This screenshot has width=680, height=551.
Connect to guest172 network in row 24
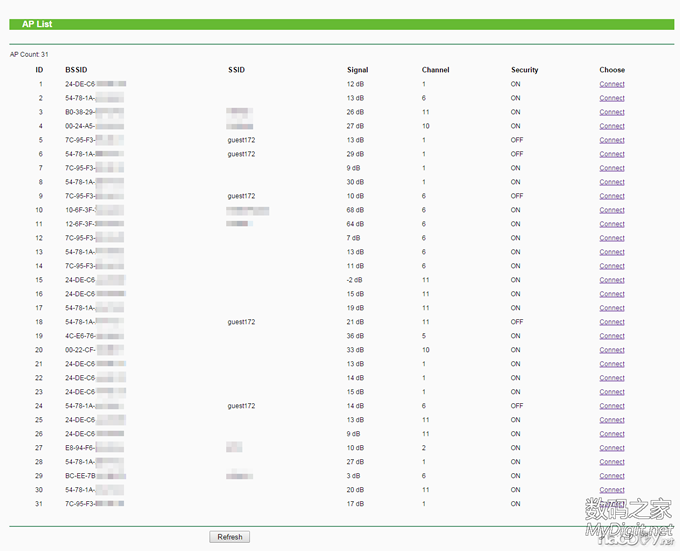[612, 406]
